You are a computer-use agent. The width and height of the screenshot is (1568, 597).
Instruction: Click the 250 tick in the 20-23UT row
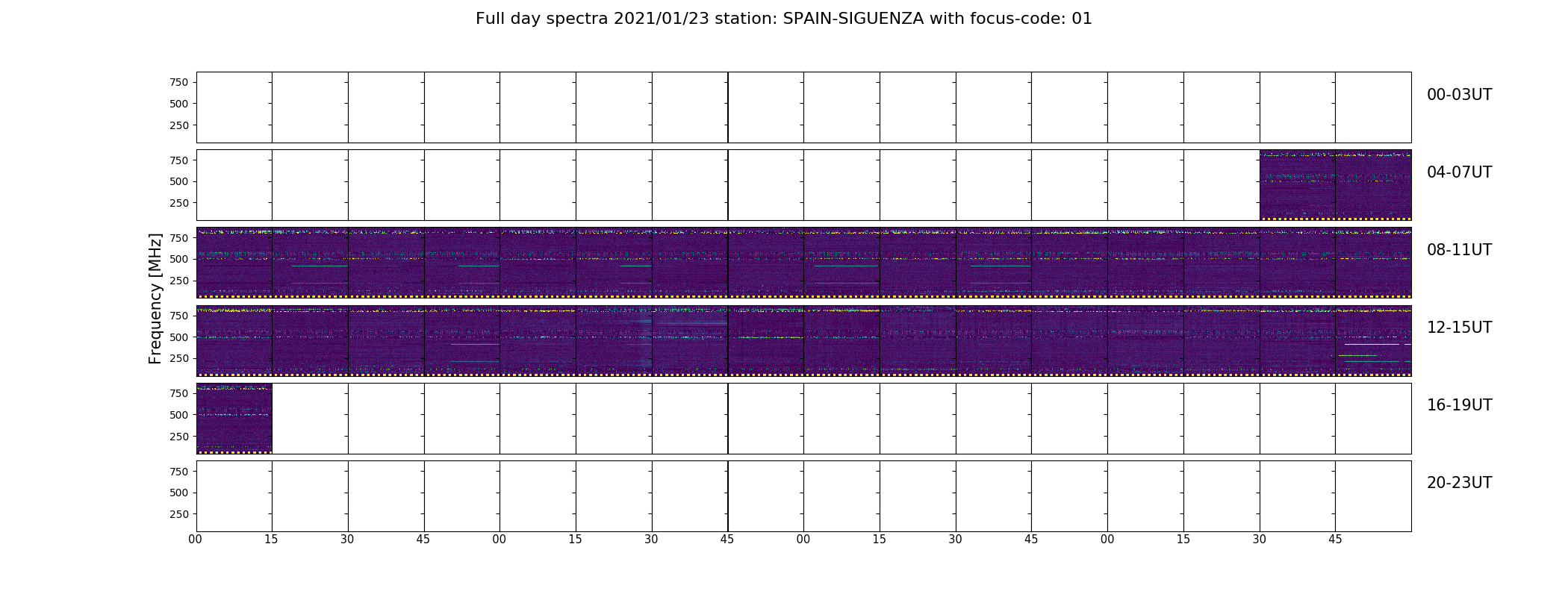[179, 514]
